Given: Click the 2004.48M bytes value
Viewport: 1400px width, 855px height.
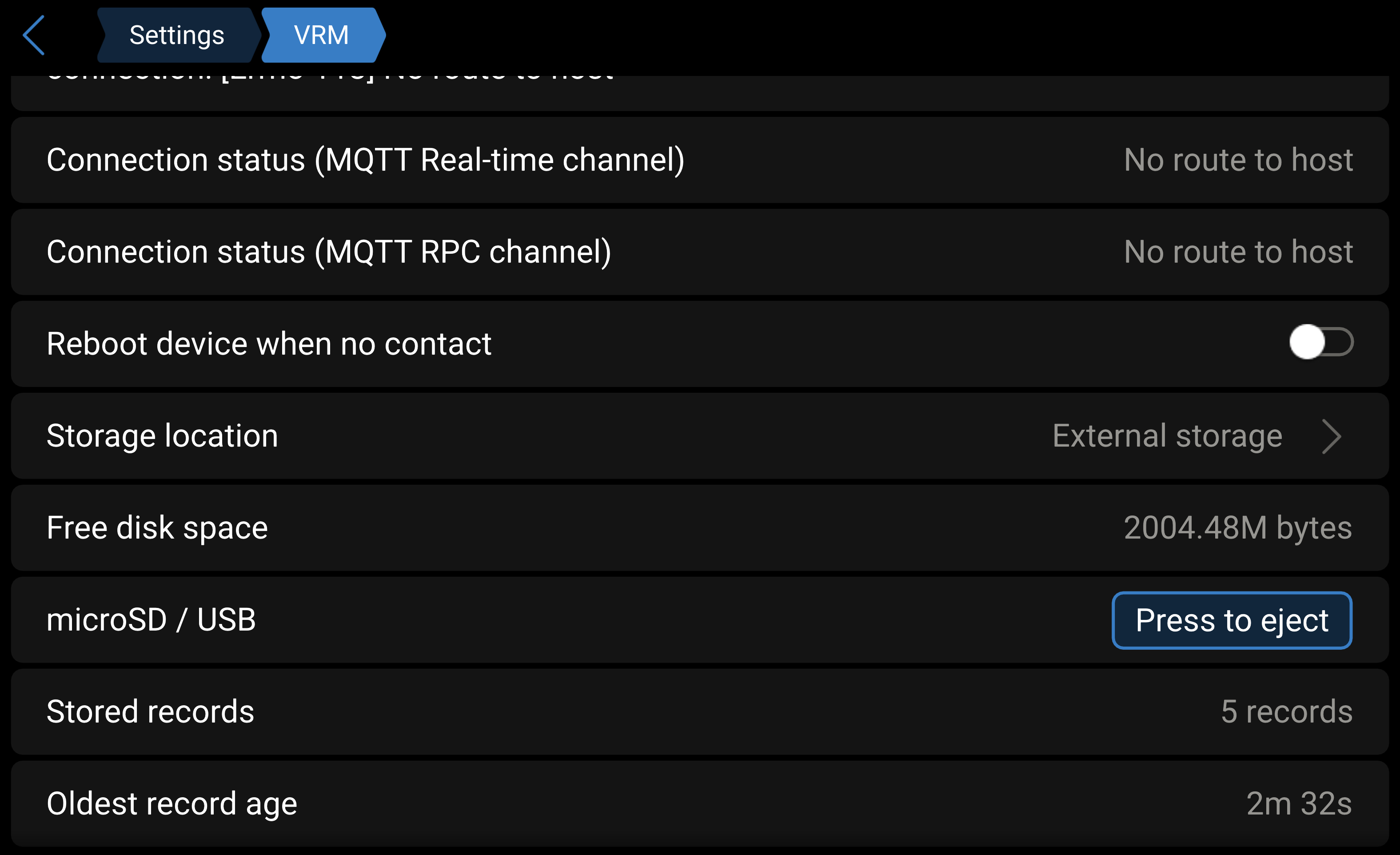Looking at the screenshot, I should click(x=1237, y=528).
